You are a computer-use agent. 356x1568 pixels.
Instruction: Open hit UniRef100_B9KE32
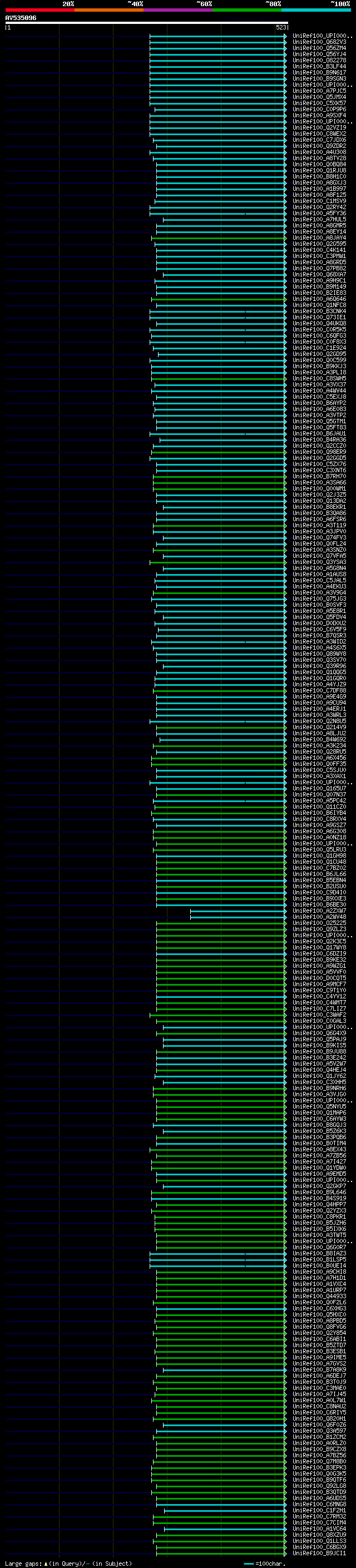click(319, 960)
